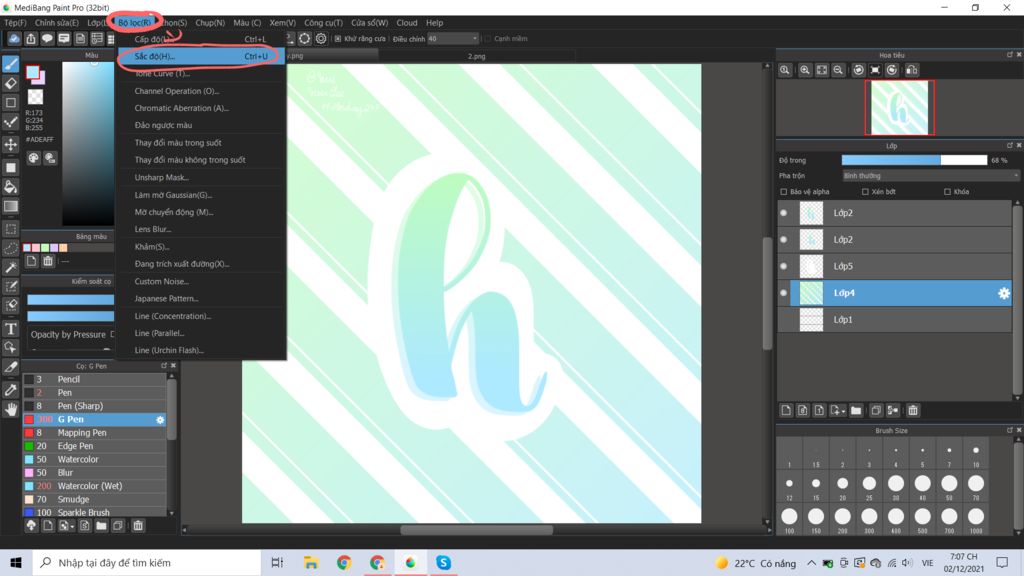Image resolution: width=1024 pixels, height=576 pixels.
Task: Select the Lớp1 layer
Action: click(901, 320)
